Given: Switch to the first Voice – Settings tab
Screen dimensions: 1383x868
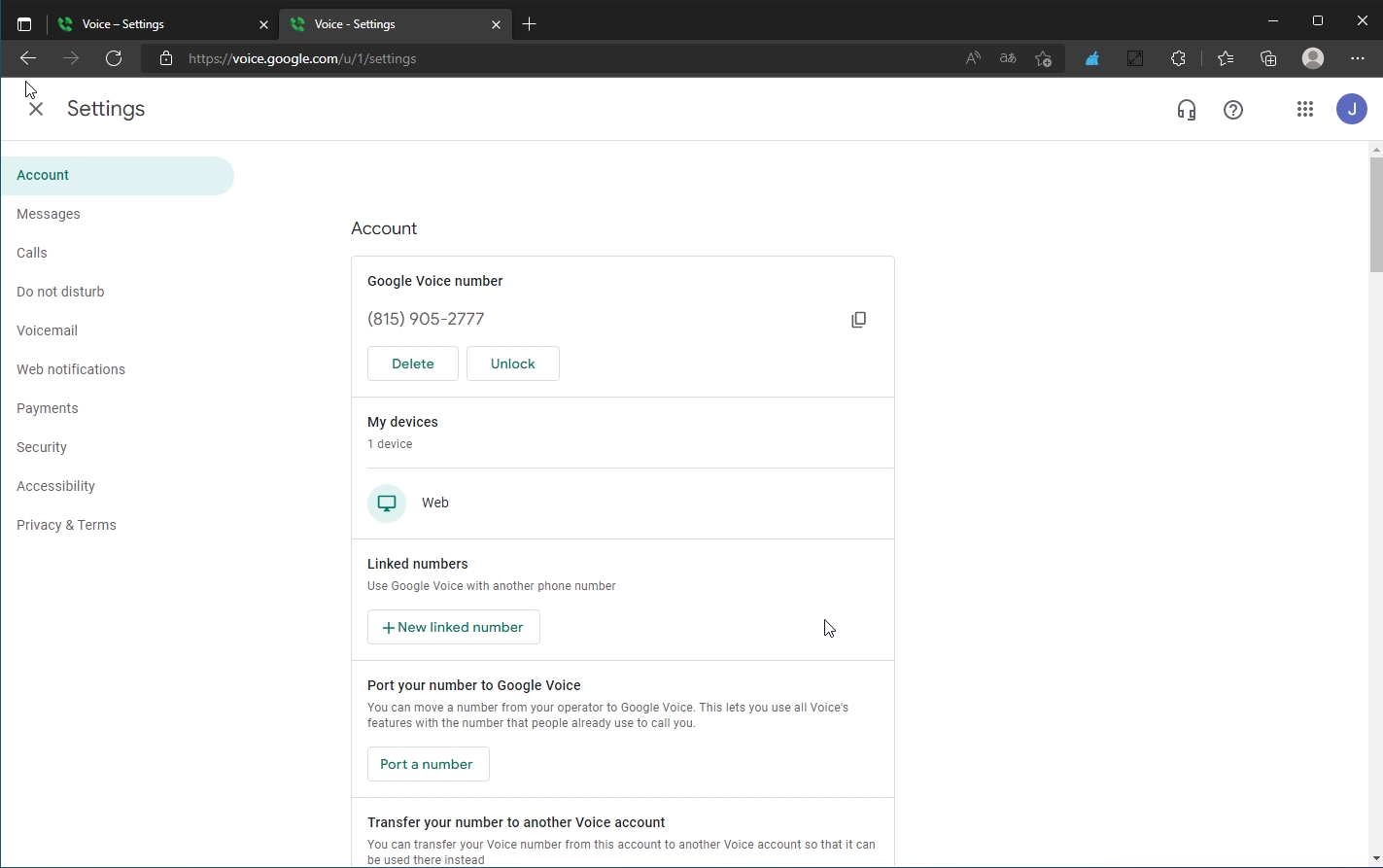Looking at the screenshot, I should click(x=156, y=24).
